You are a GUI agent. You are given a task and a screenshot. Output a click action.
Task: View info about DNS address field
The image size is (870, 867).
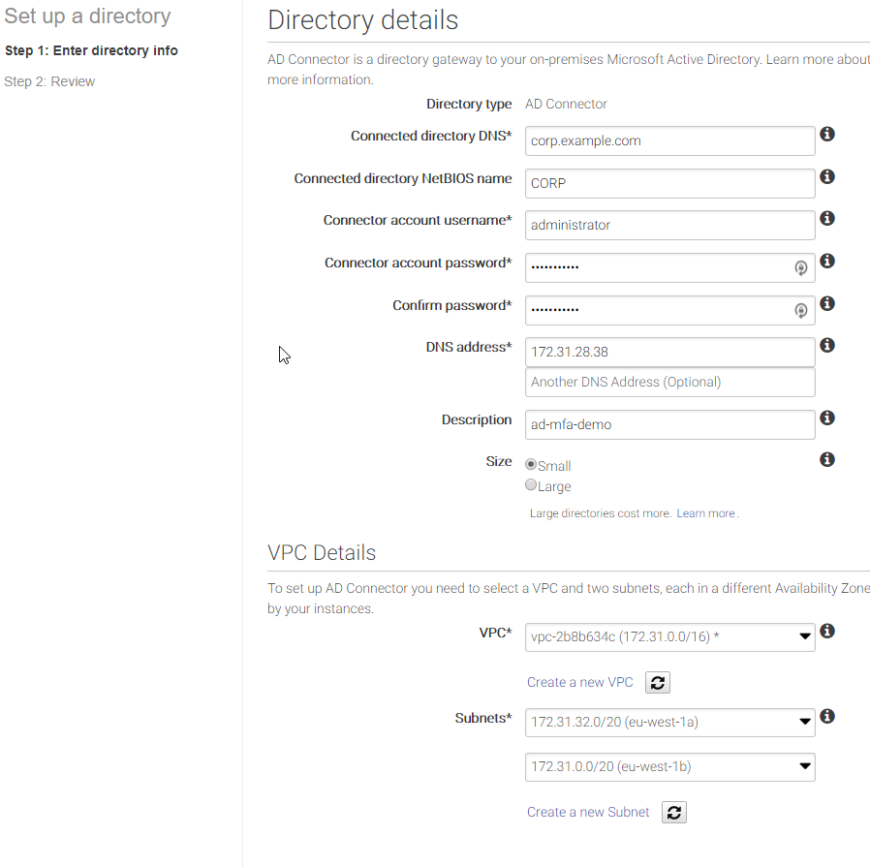pyautogui.click(x=827, y=344)
